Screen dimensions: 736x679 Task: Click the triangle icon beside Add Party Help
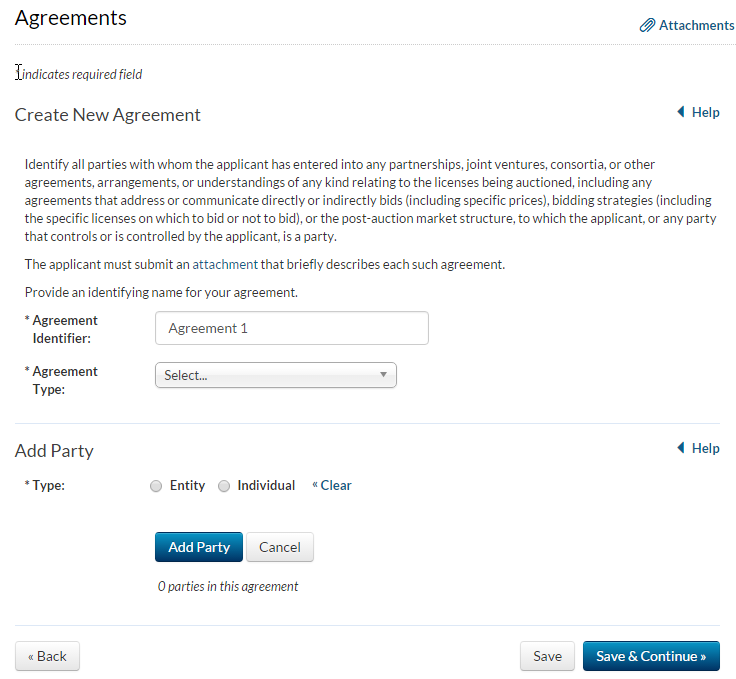(681, 448)
